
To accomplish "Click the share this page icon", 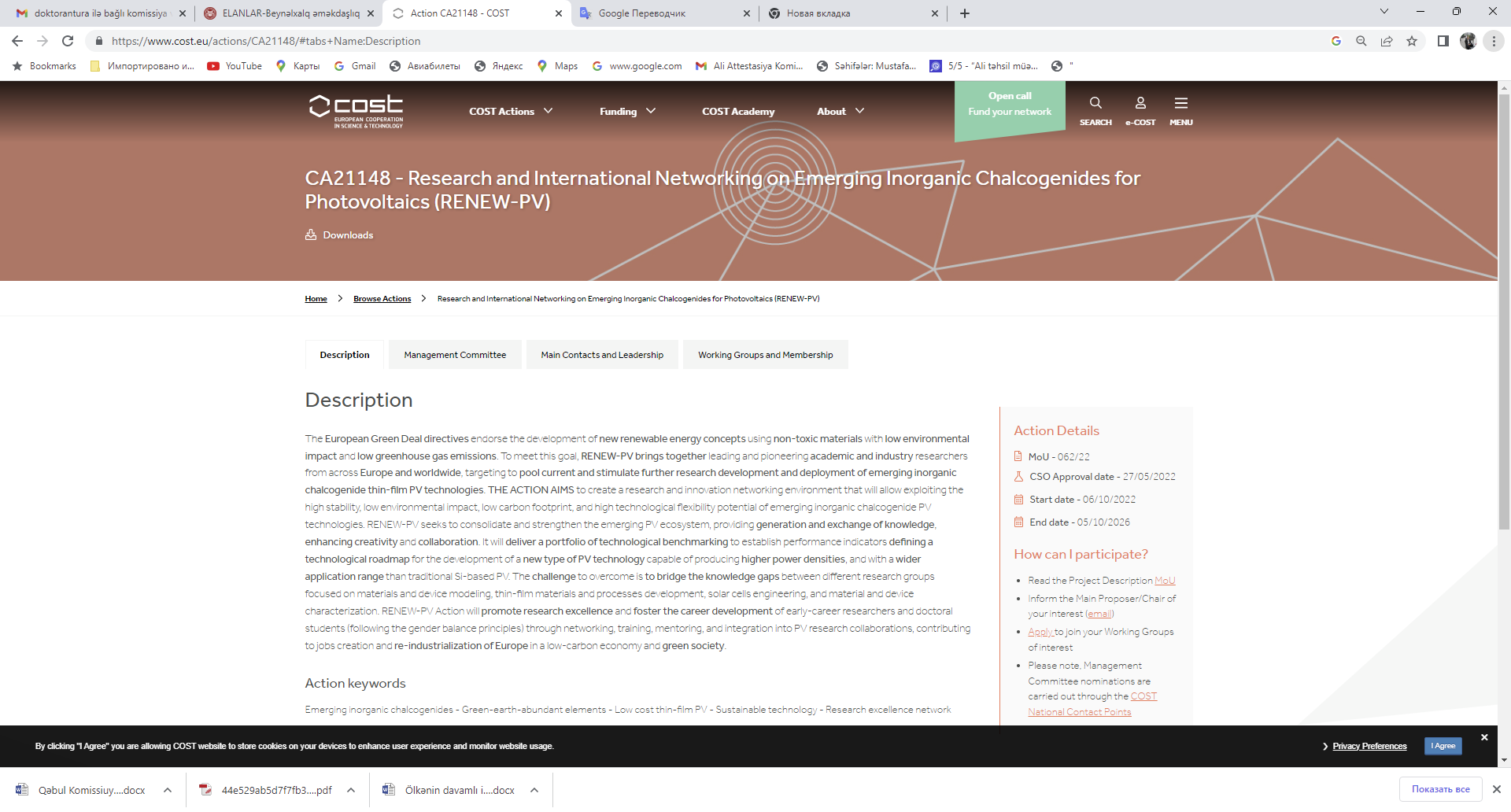I will point(1387,41).
